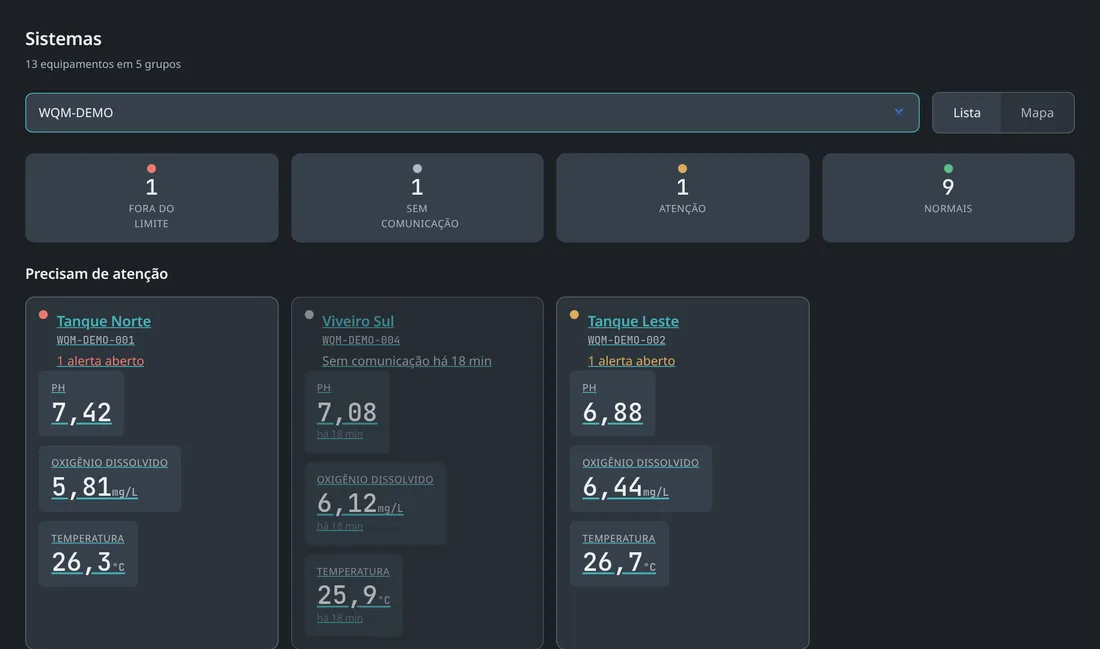Click WQM-DEMO-001 device ID

click(95, 340)
